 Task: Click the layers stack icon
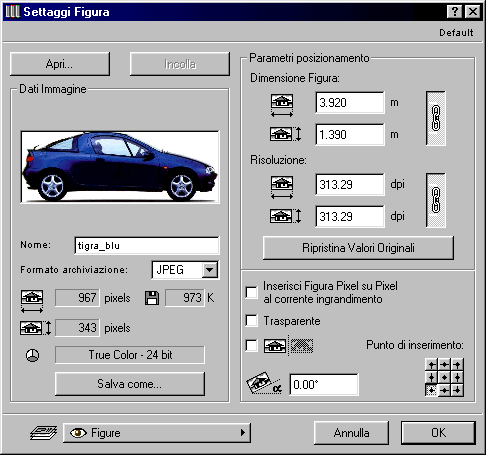[x=43, y=433]
